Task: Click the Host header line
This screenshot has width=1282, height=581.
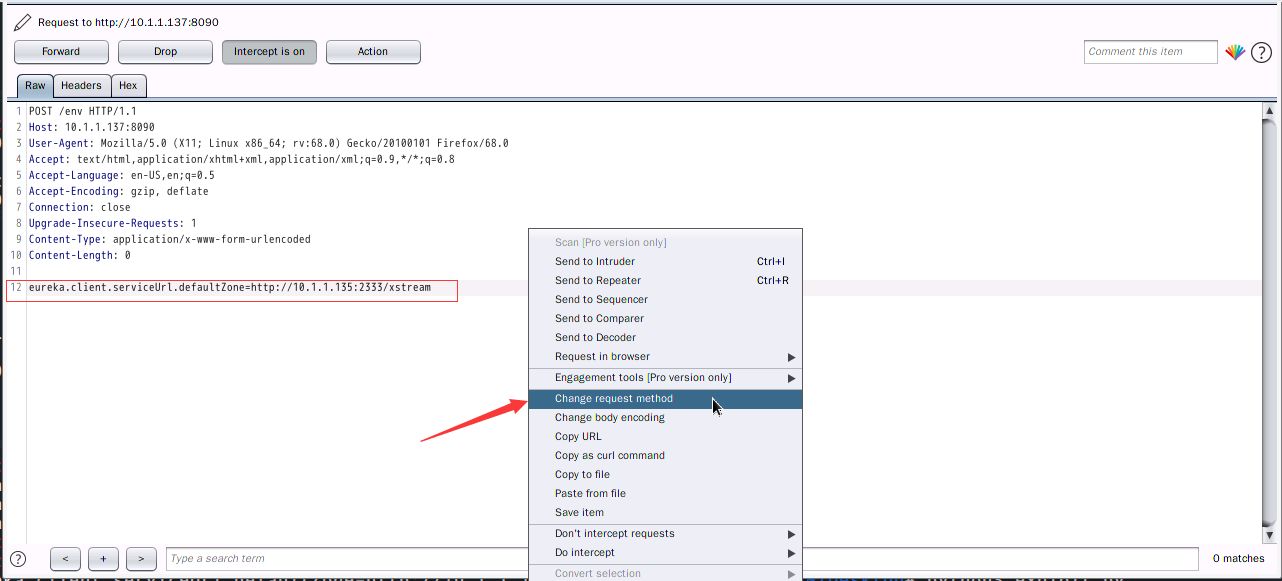Action: pyautogui.click(x=91, y=127)
